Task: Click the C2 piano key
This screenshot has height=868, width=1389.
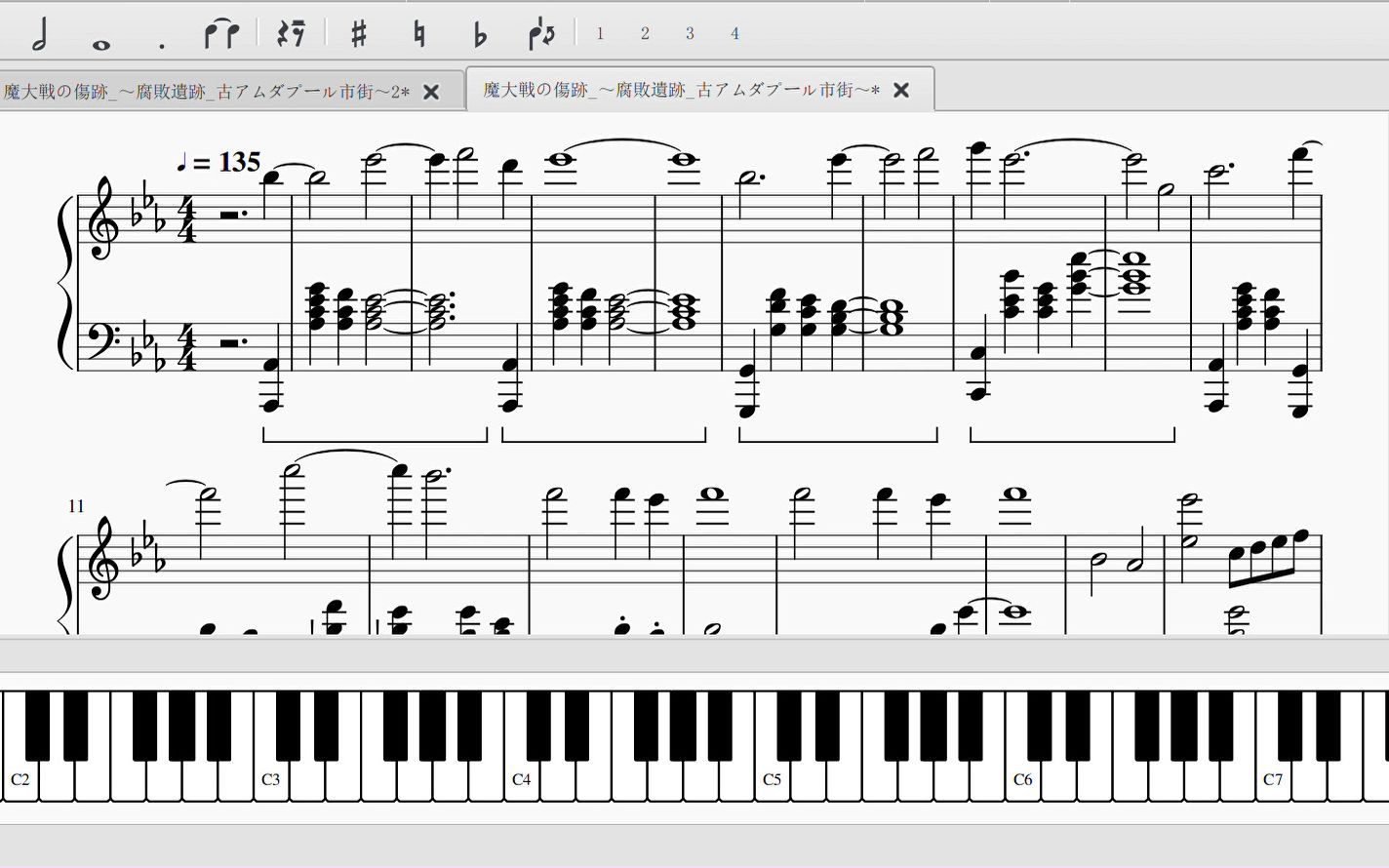Action: pos(20,780)
